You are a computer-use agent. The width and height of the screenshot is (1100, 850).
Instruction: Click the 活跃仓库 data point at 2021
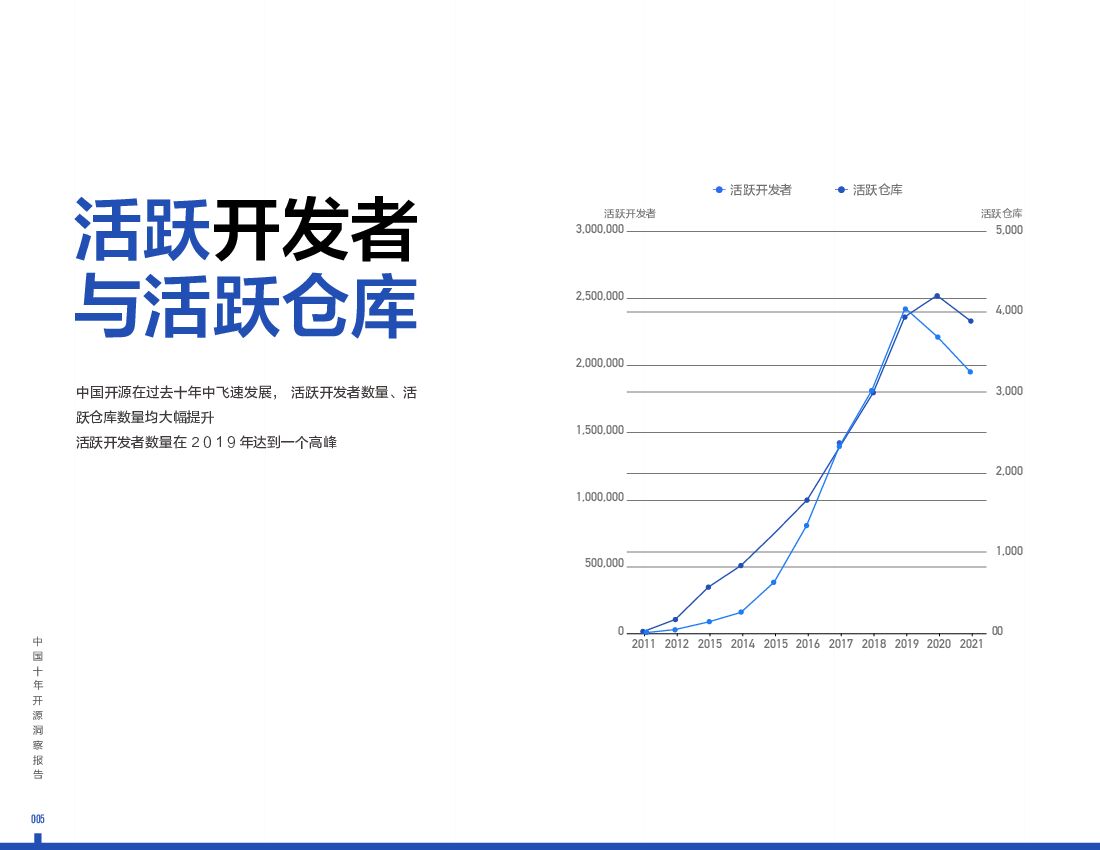(970, 321)
